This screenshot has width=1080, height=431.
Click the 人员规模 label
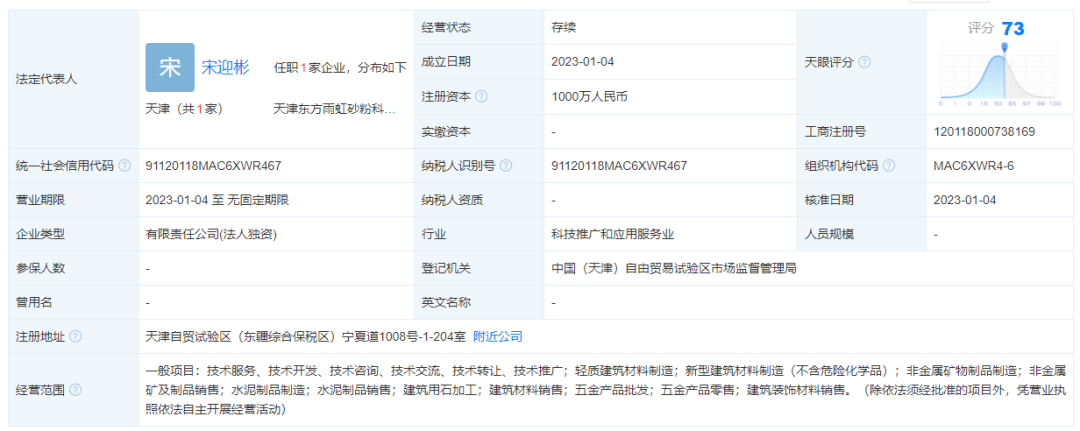[x=829, y=234]
